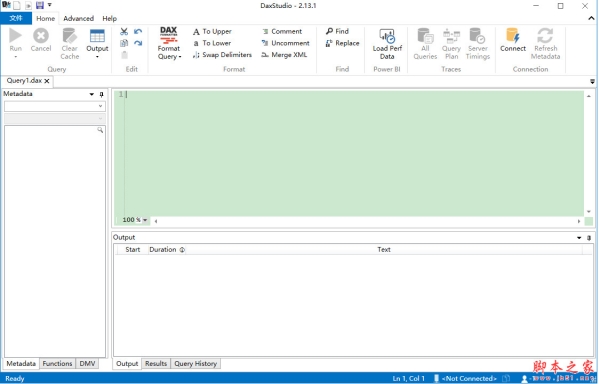The height and width of the screenshot is (384, 600).
Task: Click Swap Delimiters
Action: pyautogui.click(x=222, y=55)
